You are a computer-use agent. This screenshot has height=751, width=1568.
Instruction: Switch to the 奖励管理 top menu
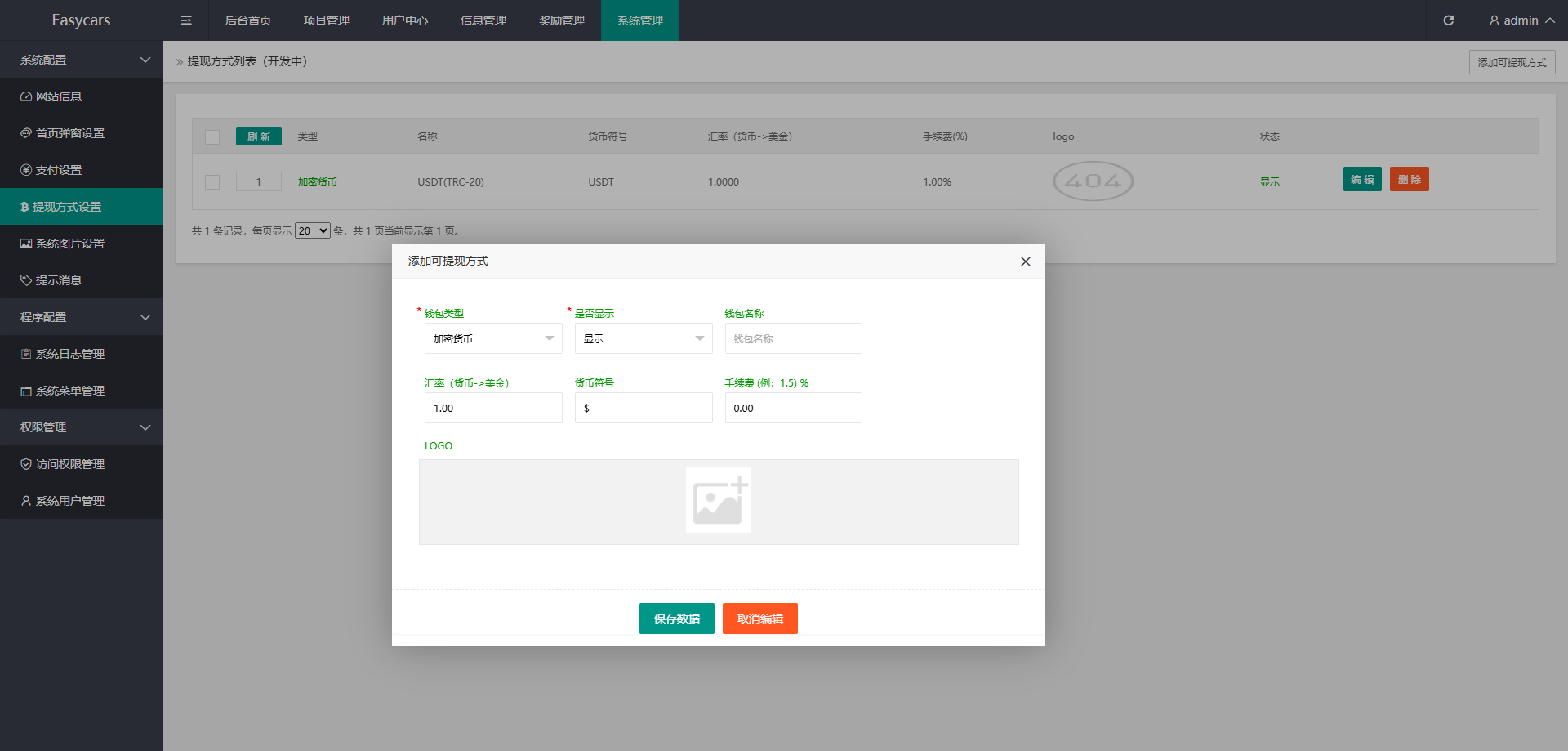(562, 20)
